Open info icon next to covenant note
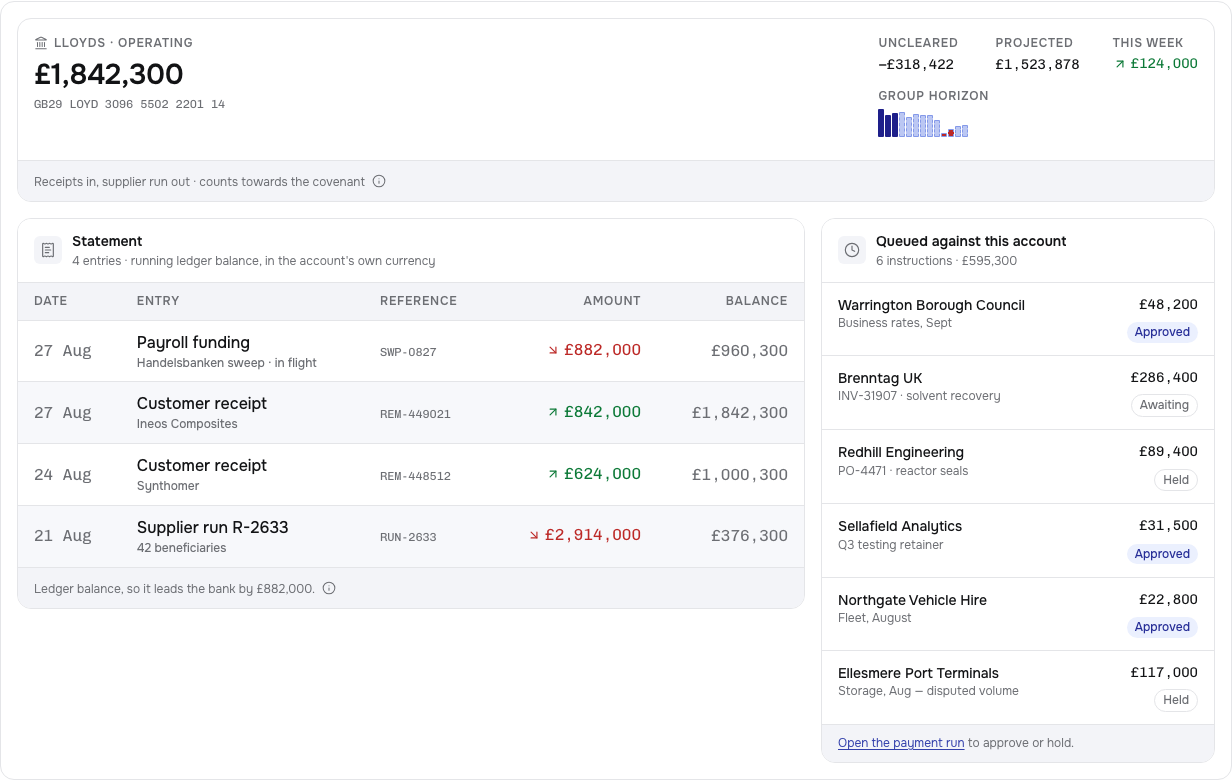 pyautogui.click(x=379, y=182)
